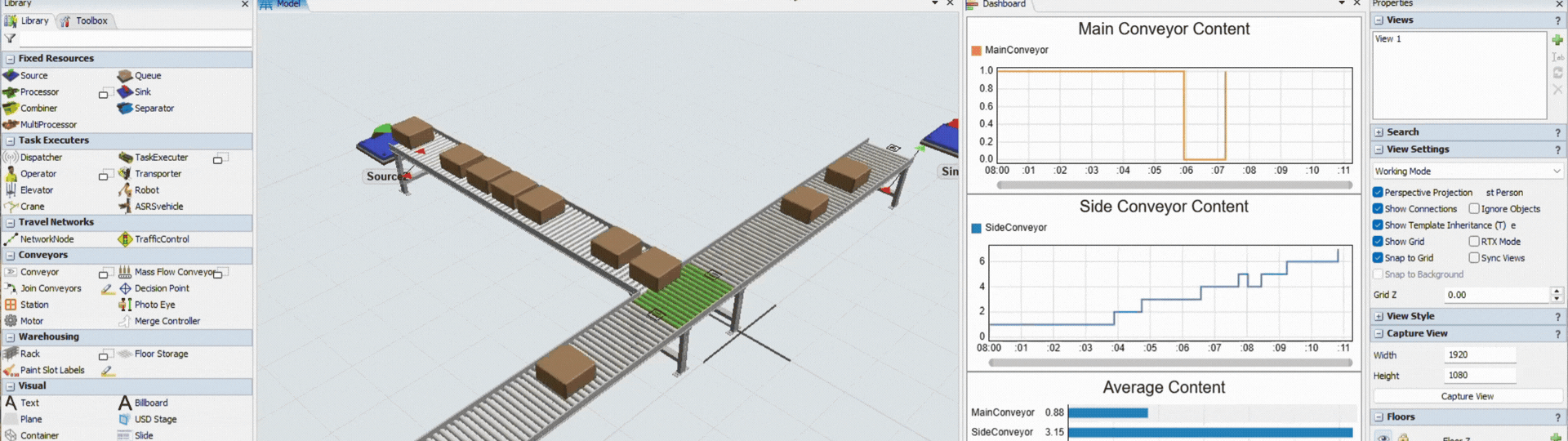Collapse the Conveyors library section
This screenshot has width=1568, height=441.
pyautogui.click(x=10, y=255)
